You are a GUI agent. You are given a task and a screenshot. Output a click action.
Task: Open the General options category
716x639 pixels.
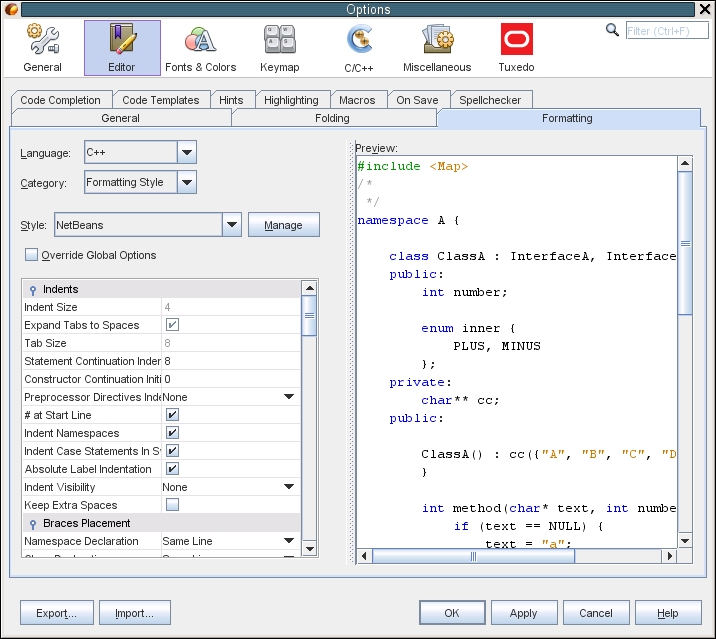click(42, 48)
